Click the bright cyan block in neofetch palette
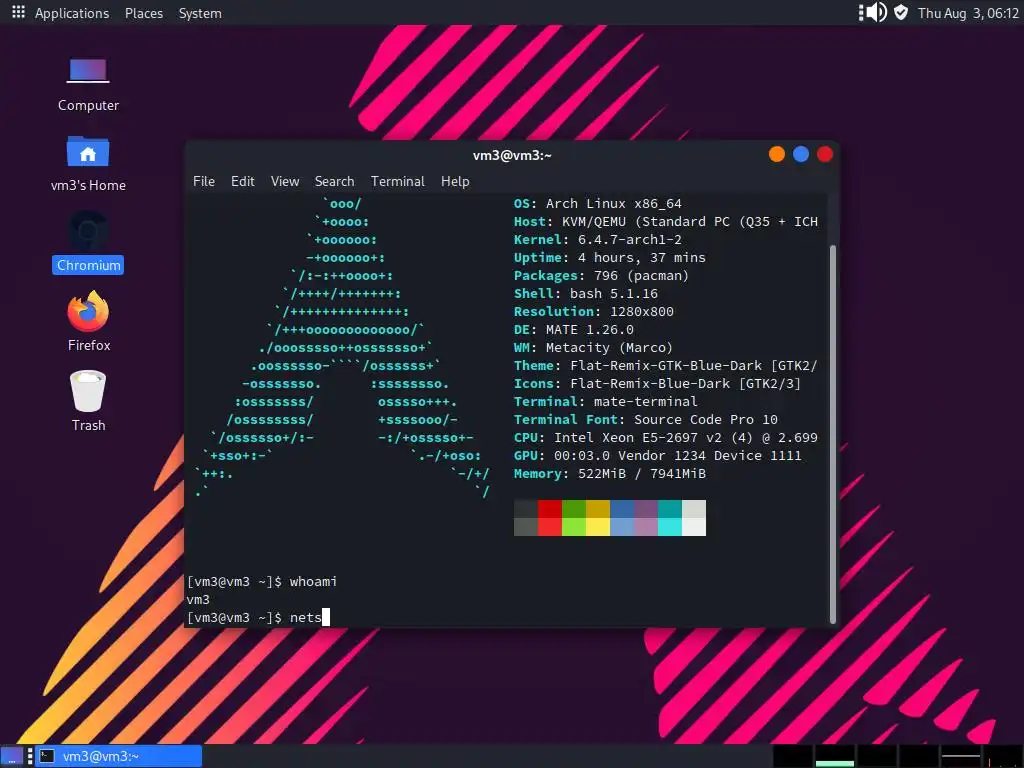Viewport: 1024px width, 768px height. coord(669,526)
